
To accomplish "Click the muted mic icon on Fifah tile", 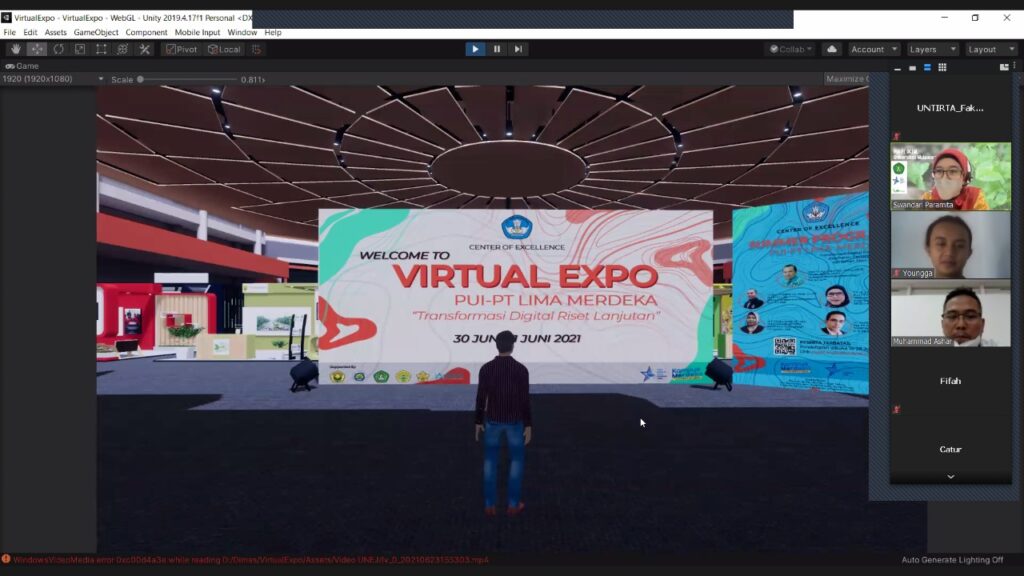I will click(897, 409).
